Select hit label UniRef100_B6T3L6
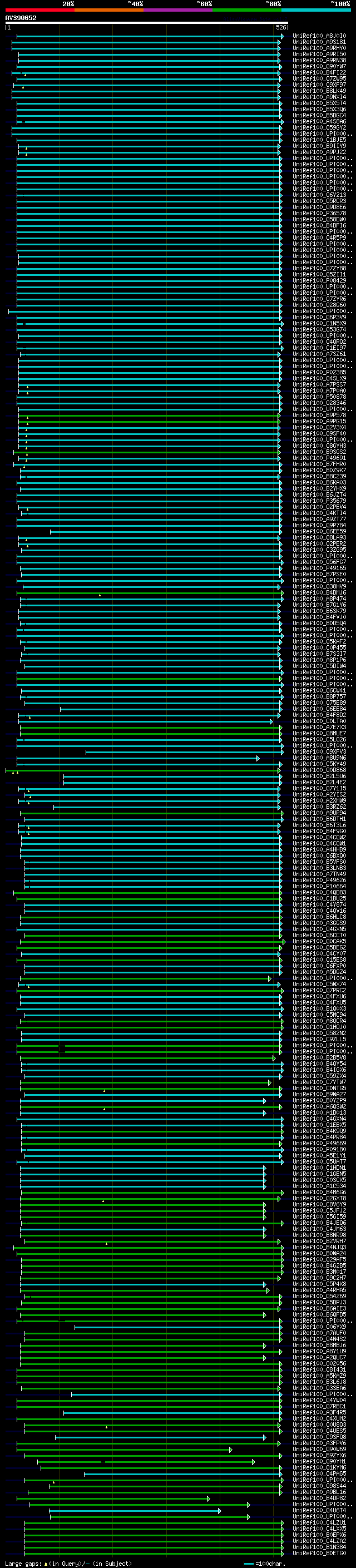 (319, 825)
